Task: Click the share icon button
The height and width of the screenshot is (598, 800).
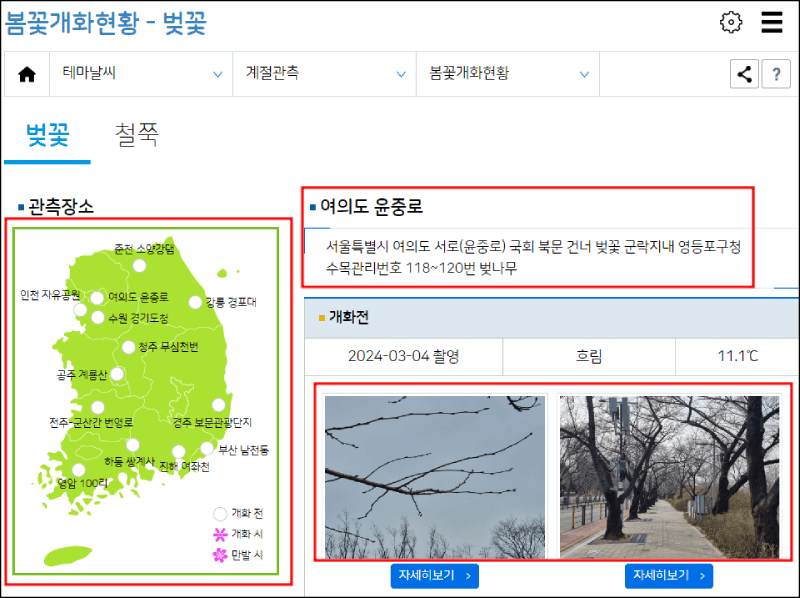Action: point(744,74)
